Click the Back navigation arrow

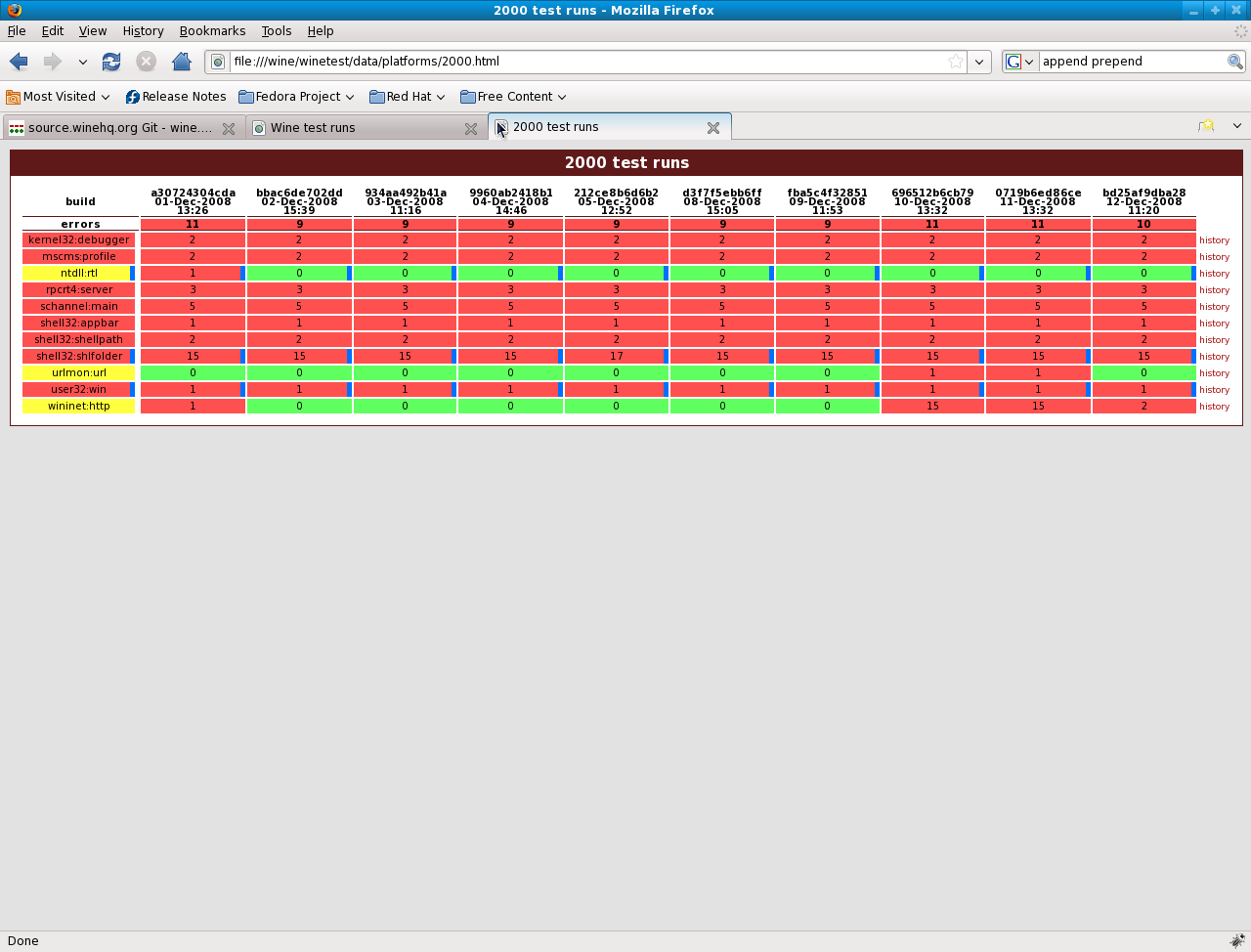pos(19,62)
